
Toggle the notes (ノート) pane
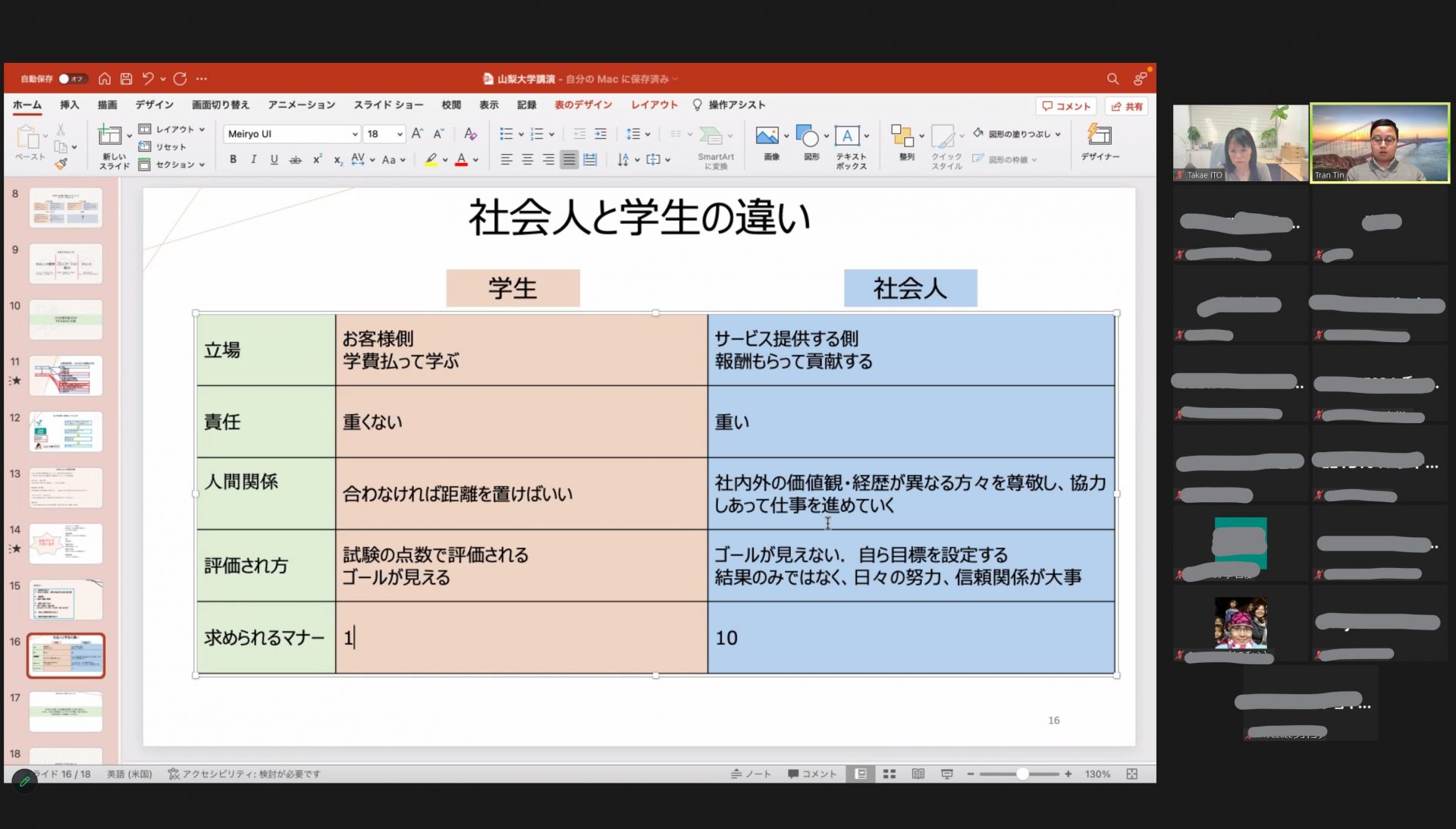tap(751, 774)
